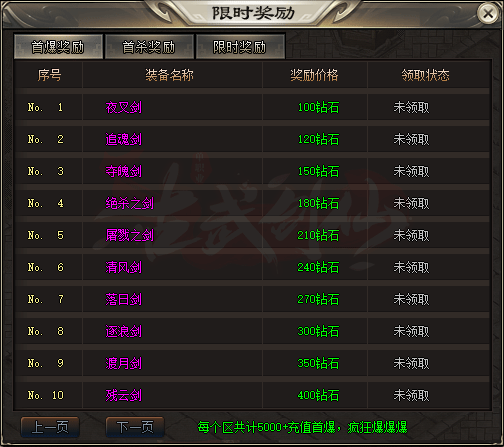
Task: Click the 追魂剑 item entry
Action: click(x=124, y=139)
